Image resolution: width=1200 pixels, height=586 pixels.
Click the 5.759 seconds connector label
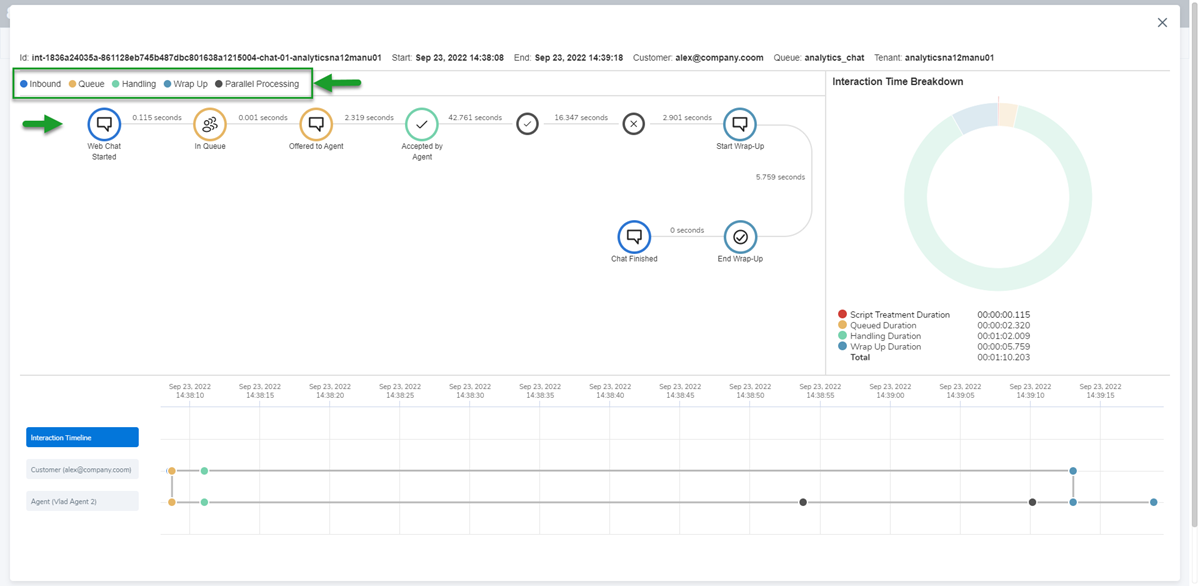click(x=781, y=177)
